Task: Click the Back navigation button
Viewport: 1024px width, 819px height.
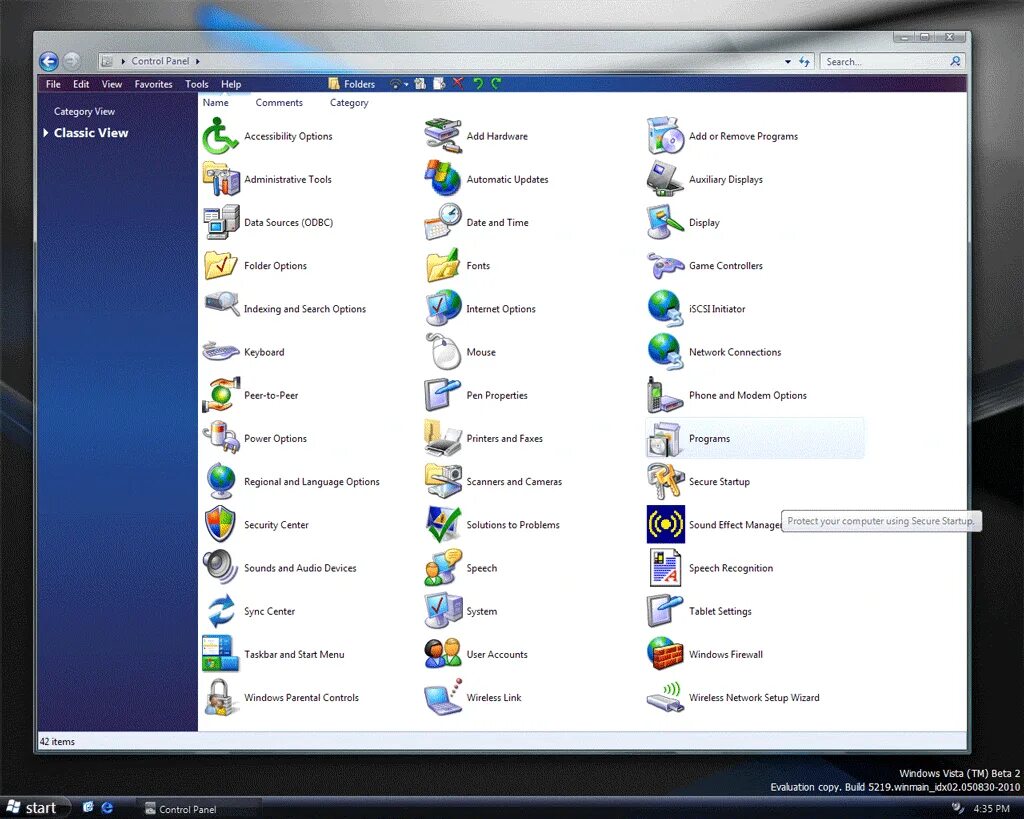Action: click(48, 61)
